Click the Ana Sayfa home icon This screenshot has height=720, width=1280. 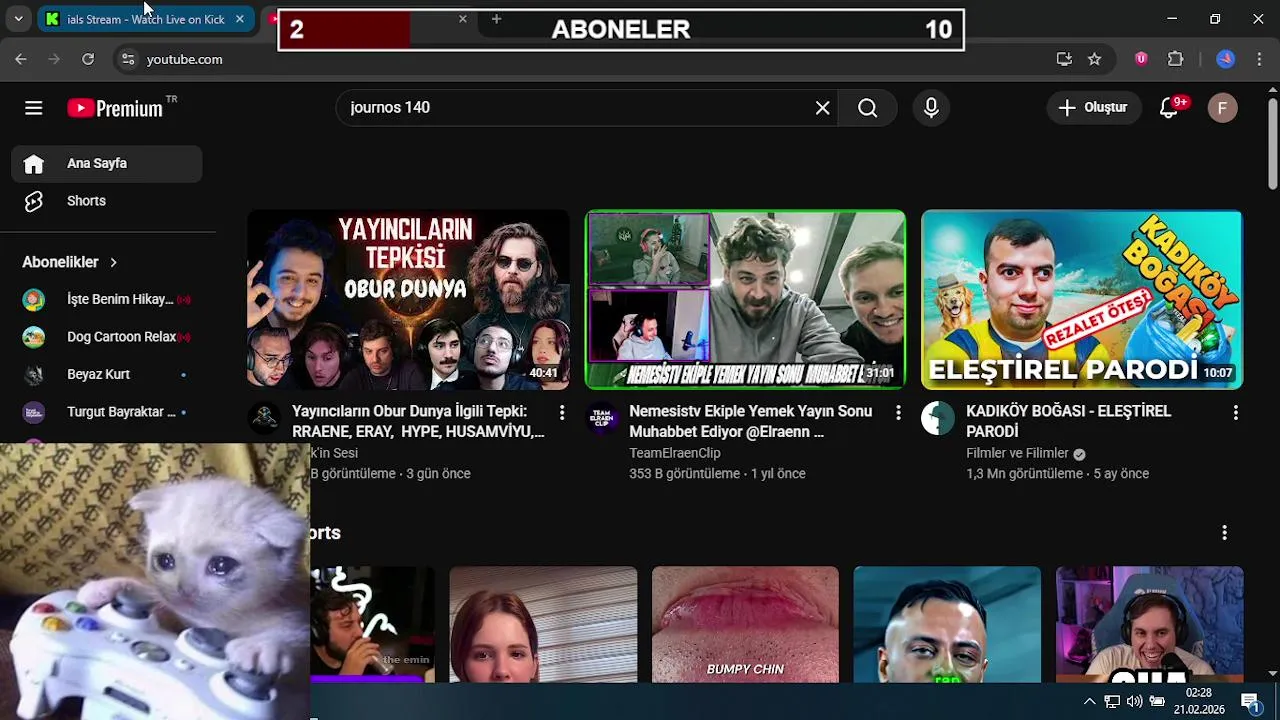[x=34, y=164]
